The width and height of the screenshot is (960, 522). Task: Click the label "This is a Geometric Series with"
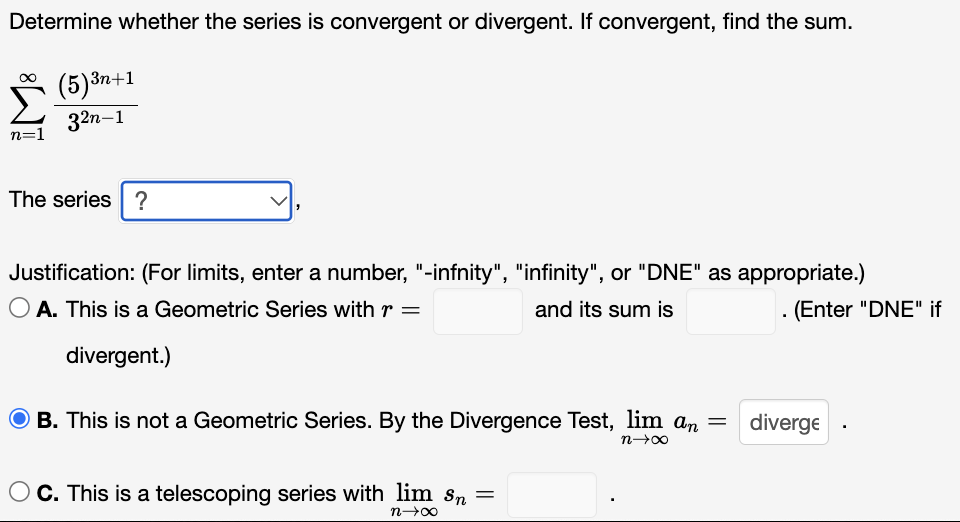pyautogui.click(x=220, y=310)
